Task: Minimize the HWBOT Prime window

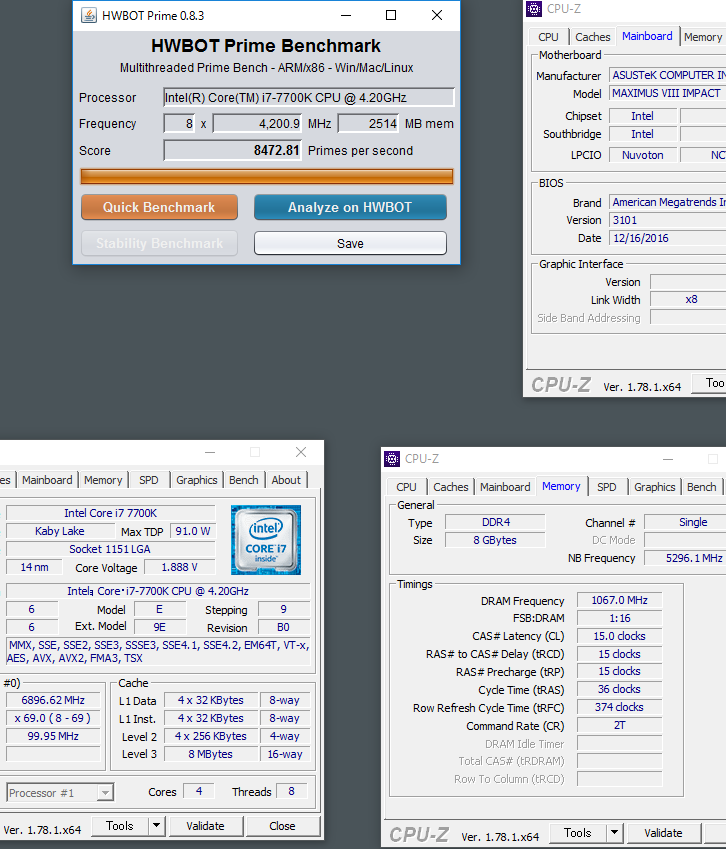Action: (345, 15)
